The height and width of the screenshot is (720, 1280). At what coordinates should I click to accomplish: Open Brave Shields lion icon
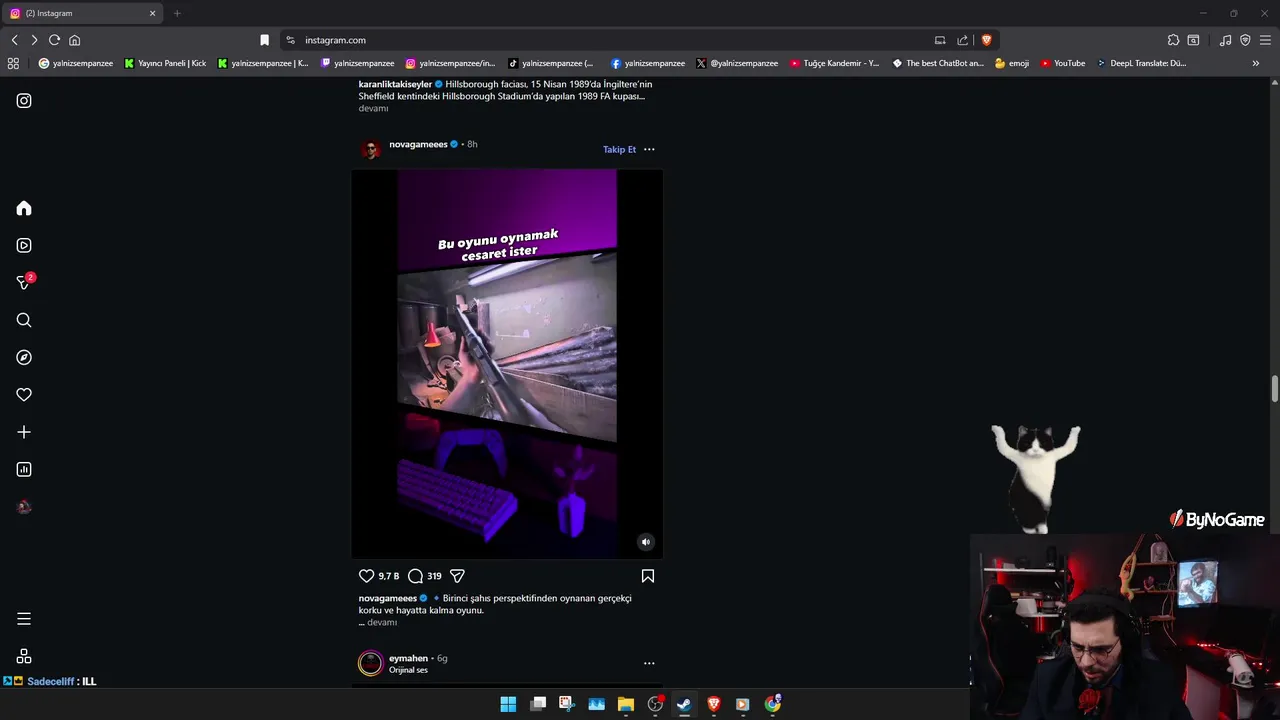[x=986, y=40]
